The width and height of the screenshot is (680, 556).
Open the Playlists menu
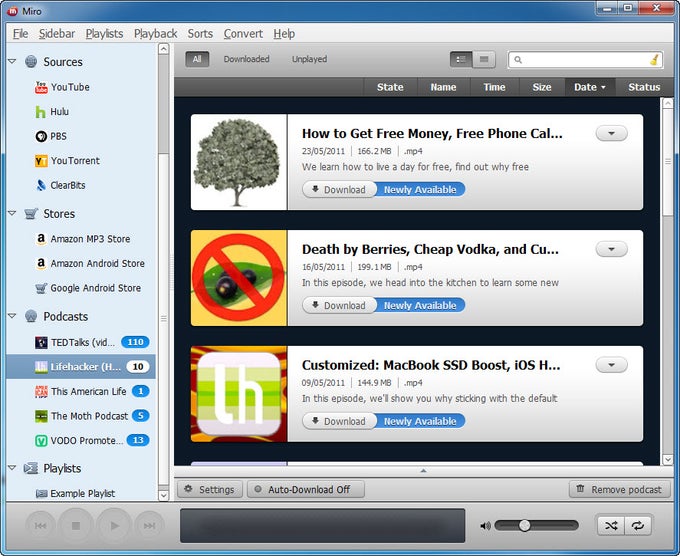(x=104, y=33)
